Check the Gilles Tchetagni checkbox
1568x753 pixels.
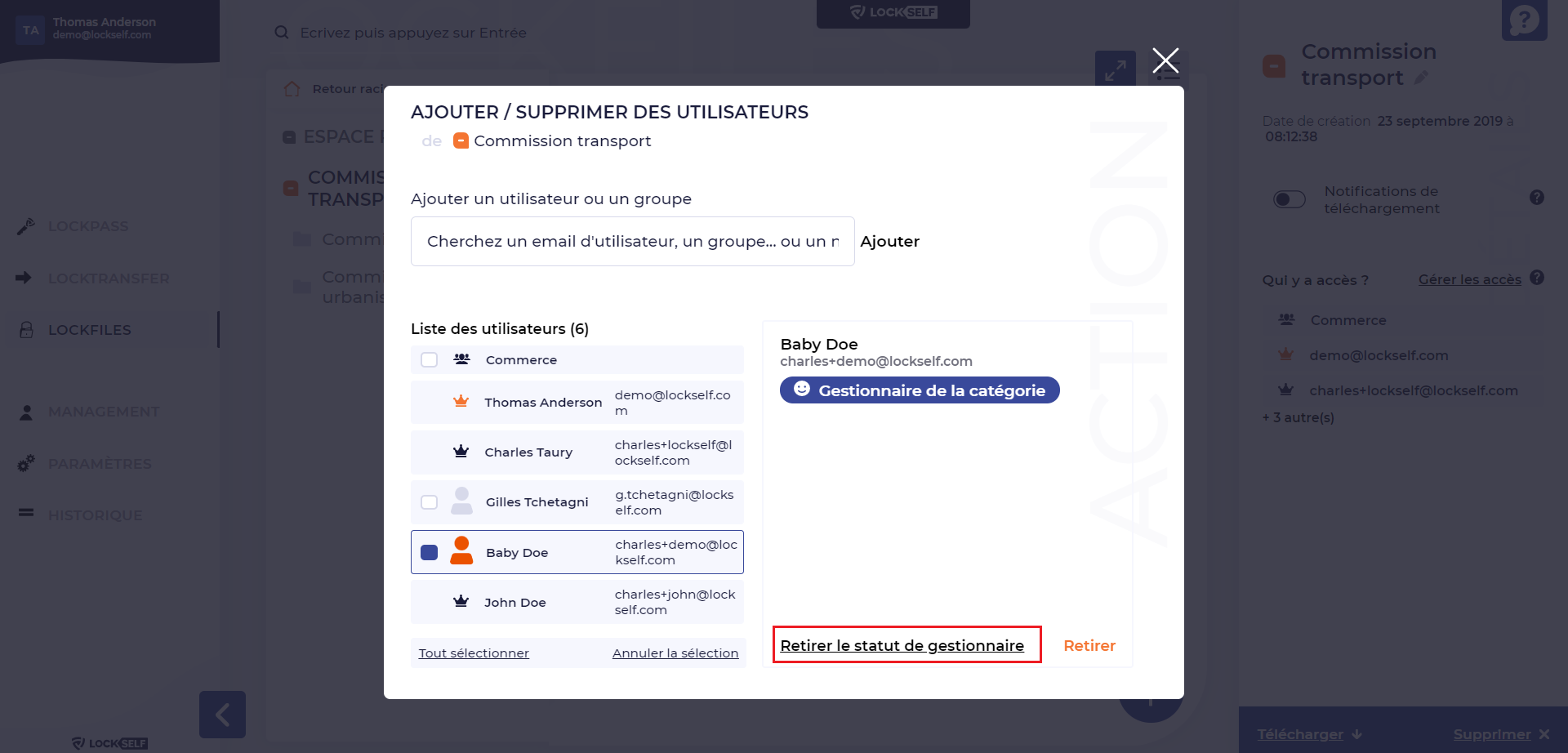click(x=429, y=501)
